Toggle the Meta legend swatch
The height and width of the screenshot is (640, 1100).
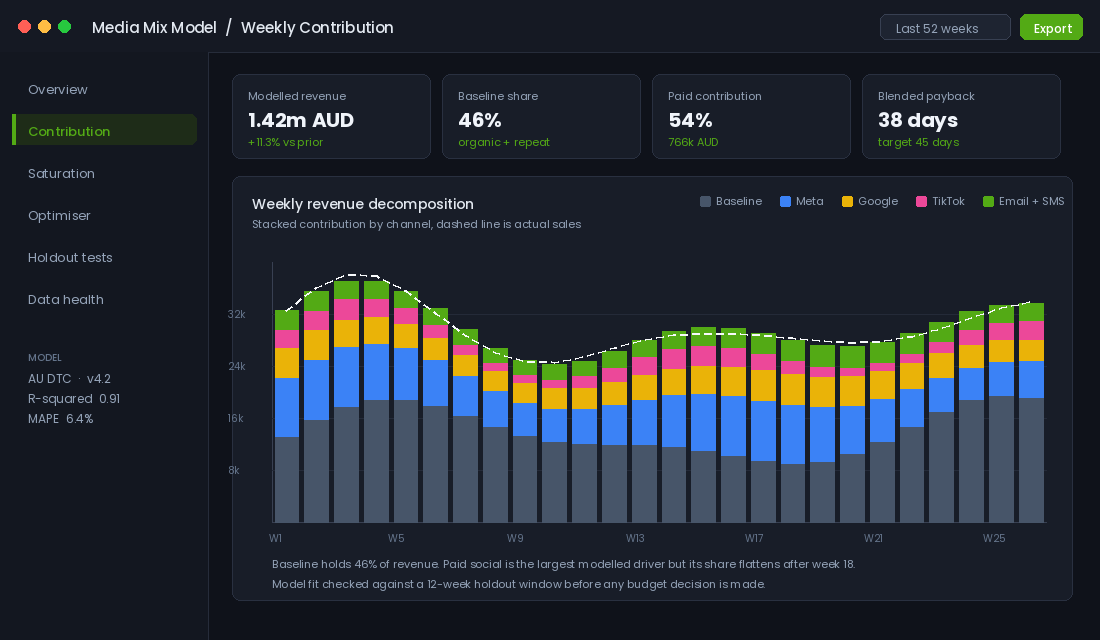click(785, 201)
